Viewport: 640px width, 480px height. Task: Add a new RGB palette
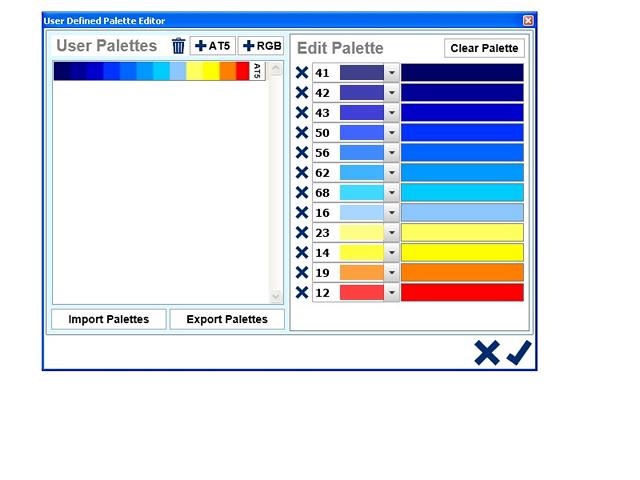(261, 46)
